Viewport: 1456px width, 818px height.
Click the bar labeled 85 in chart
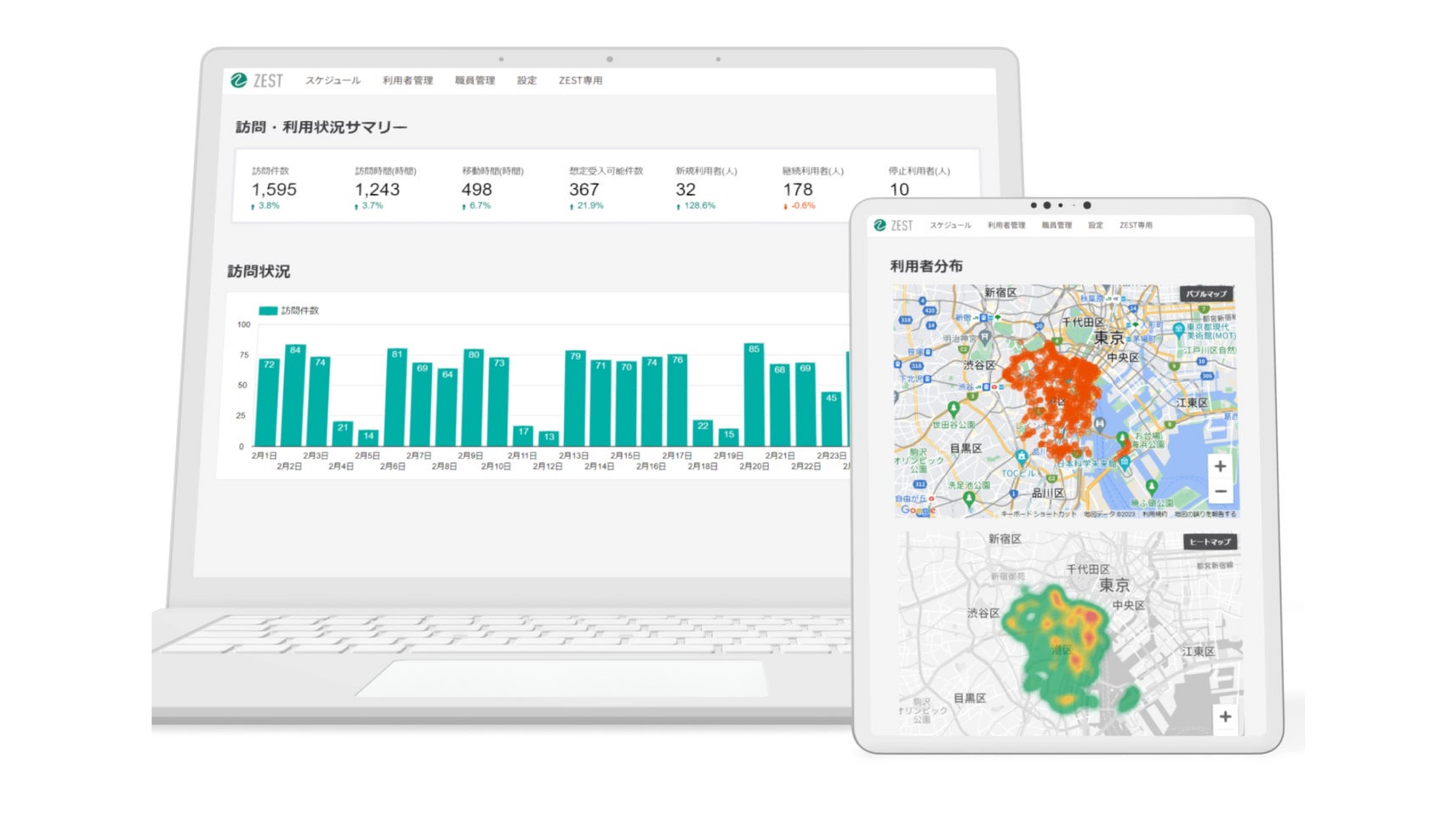[753, 396]
